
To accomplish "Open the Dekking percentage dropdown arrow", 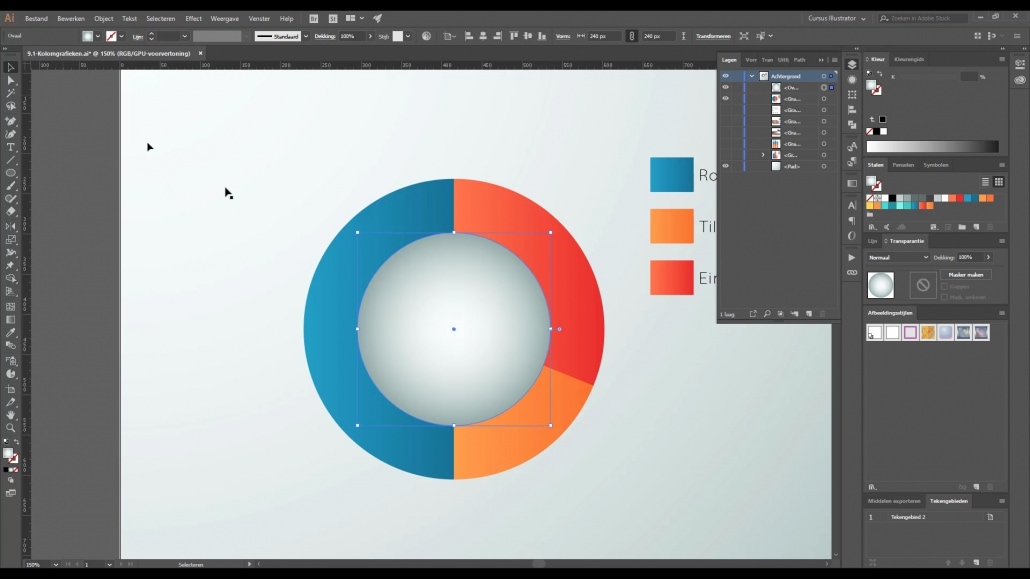I will pos(988,257).
